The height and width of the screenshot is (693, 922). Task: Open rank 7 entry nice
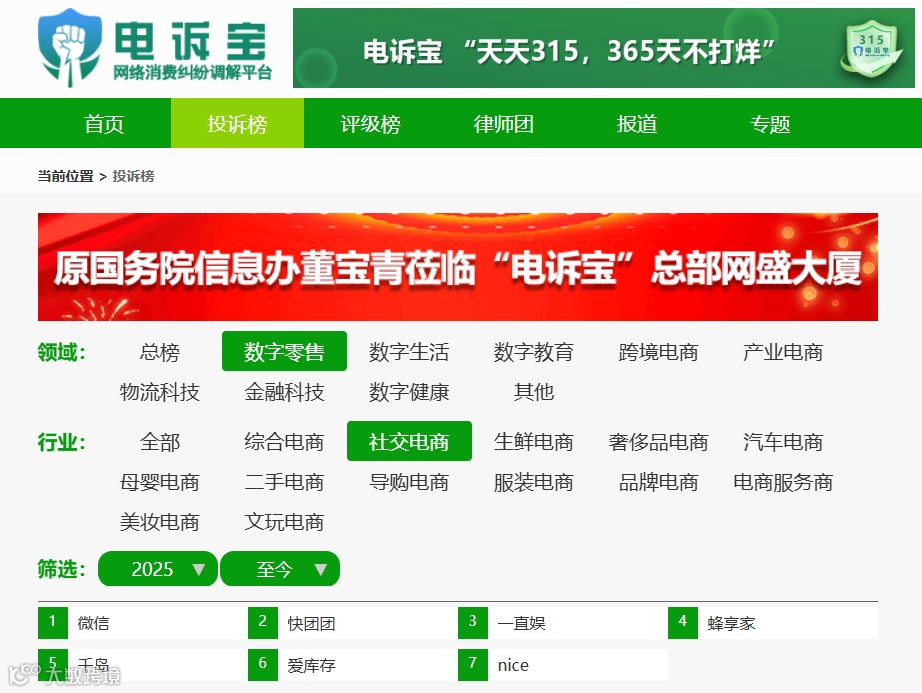tap(563, 665)
